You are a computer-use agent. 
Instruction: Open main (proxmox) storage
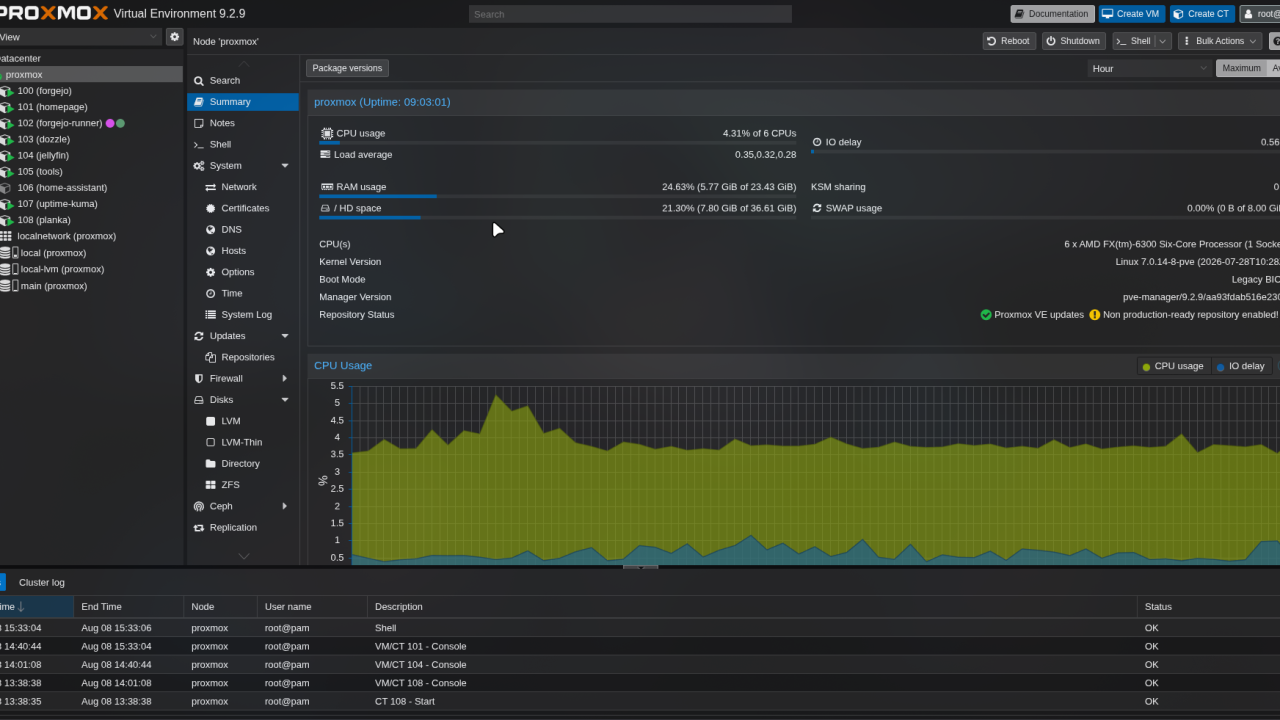[53, 286]
